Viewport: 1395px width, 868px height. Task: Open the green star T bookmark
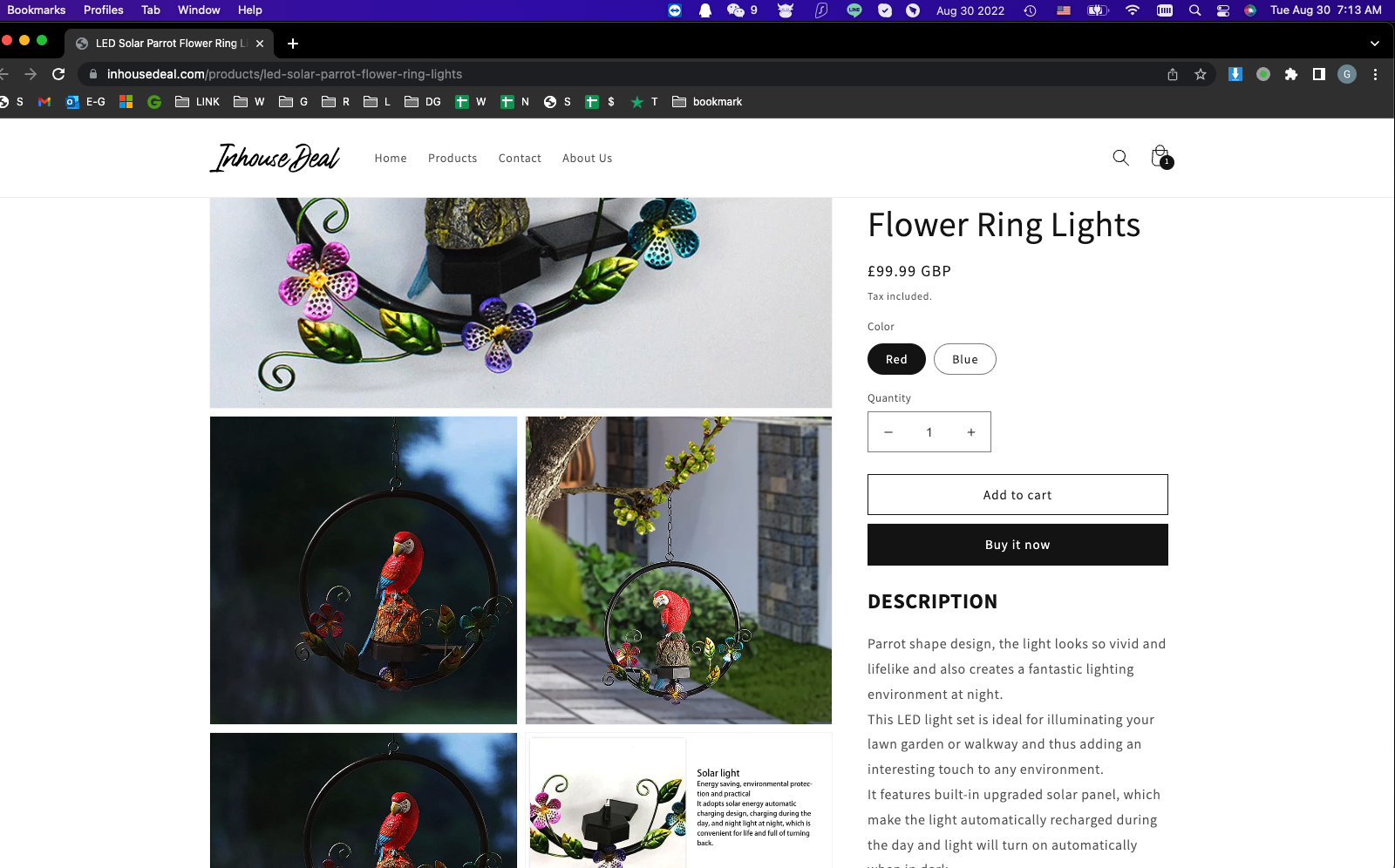coord(644,102)
